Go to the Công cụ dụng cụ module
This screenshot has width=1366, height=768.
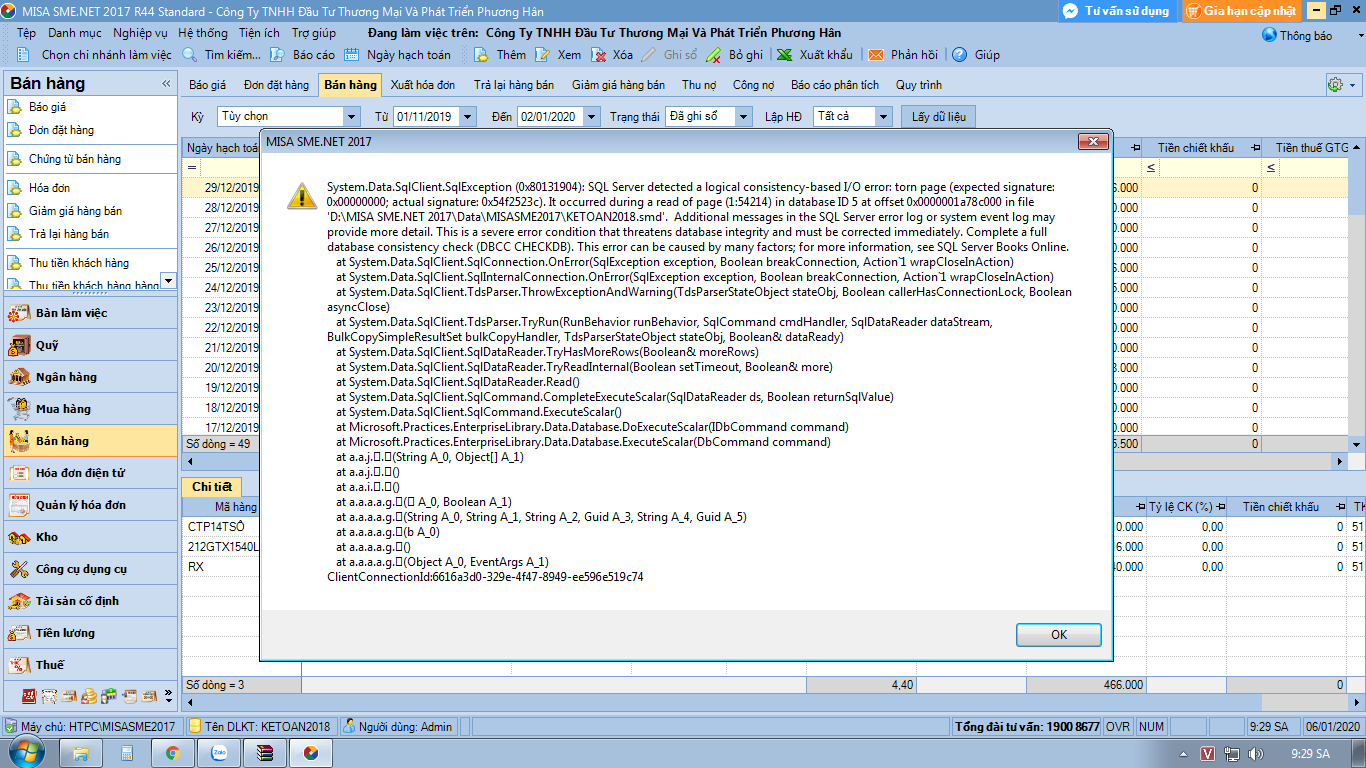pos(91,569)
